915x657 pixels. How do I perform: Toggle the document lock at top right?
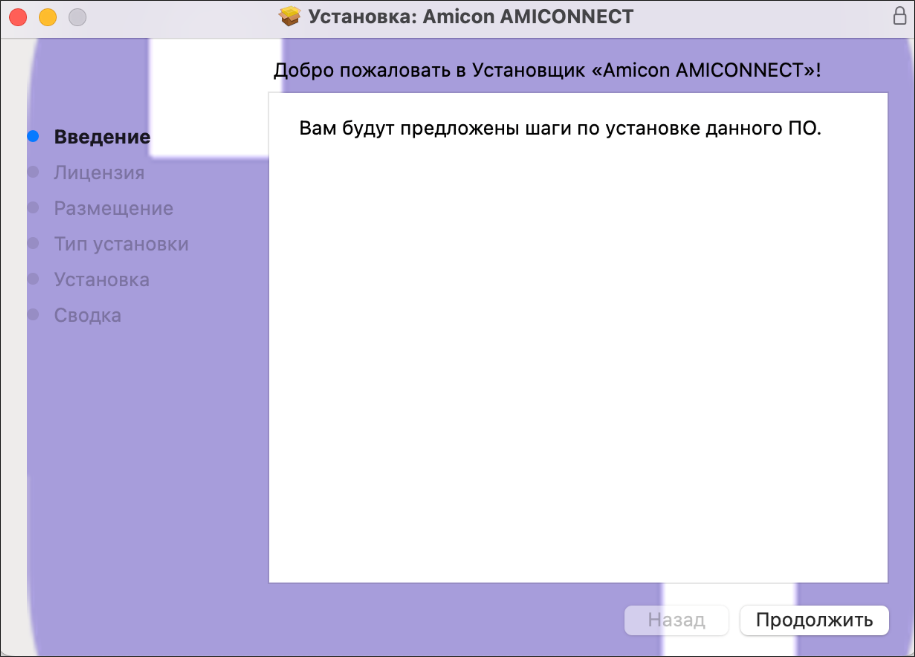pyautogui.click(x=899, y=16)
